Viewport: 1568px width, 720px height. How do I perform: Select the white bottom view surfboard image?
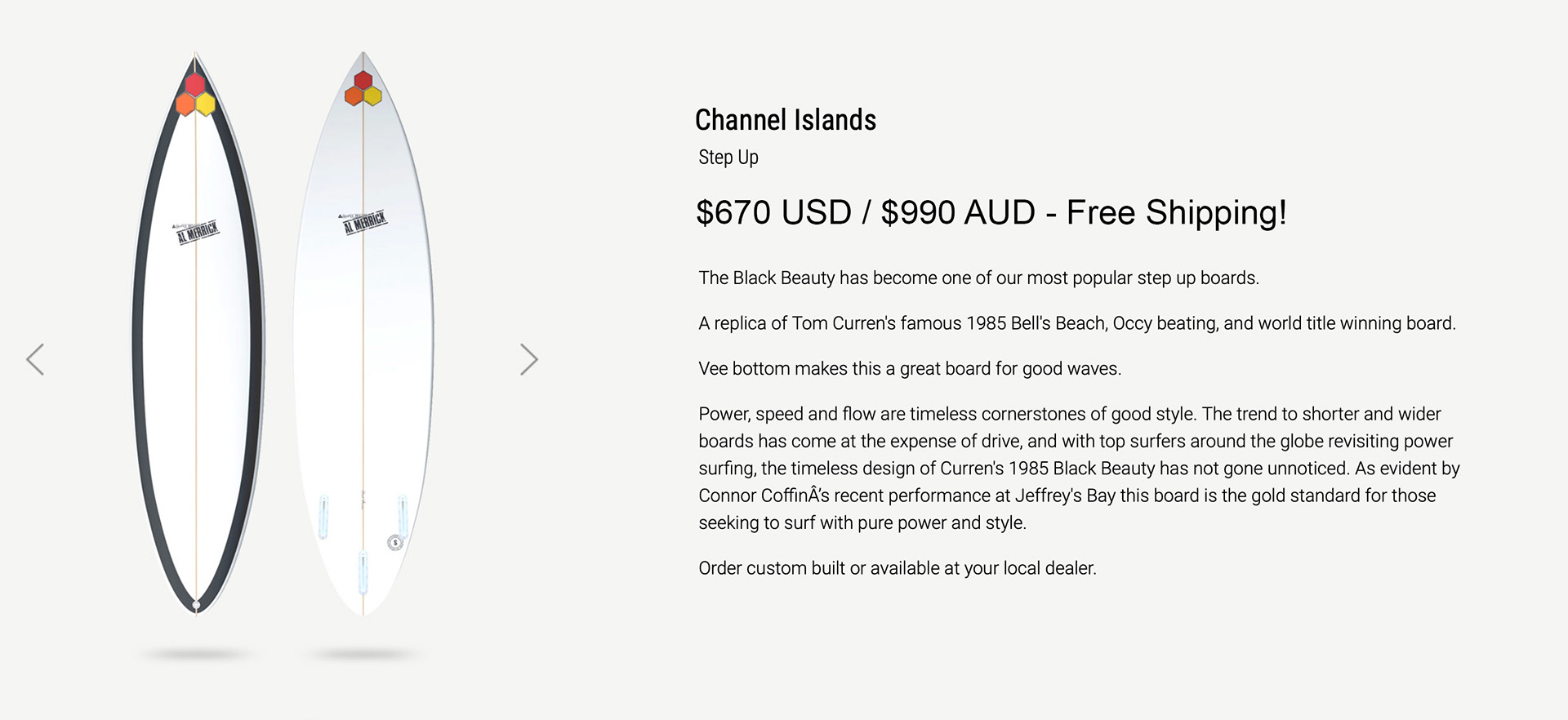click(363, 343)
